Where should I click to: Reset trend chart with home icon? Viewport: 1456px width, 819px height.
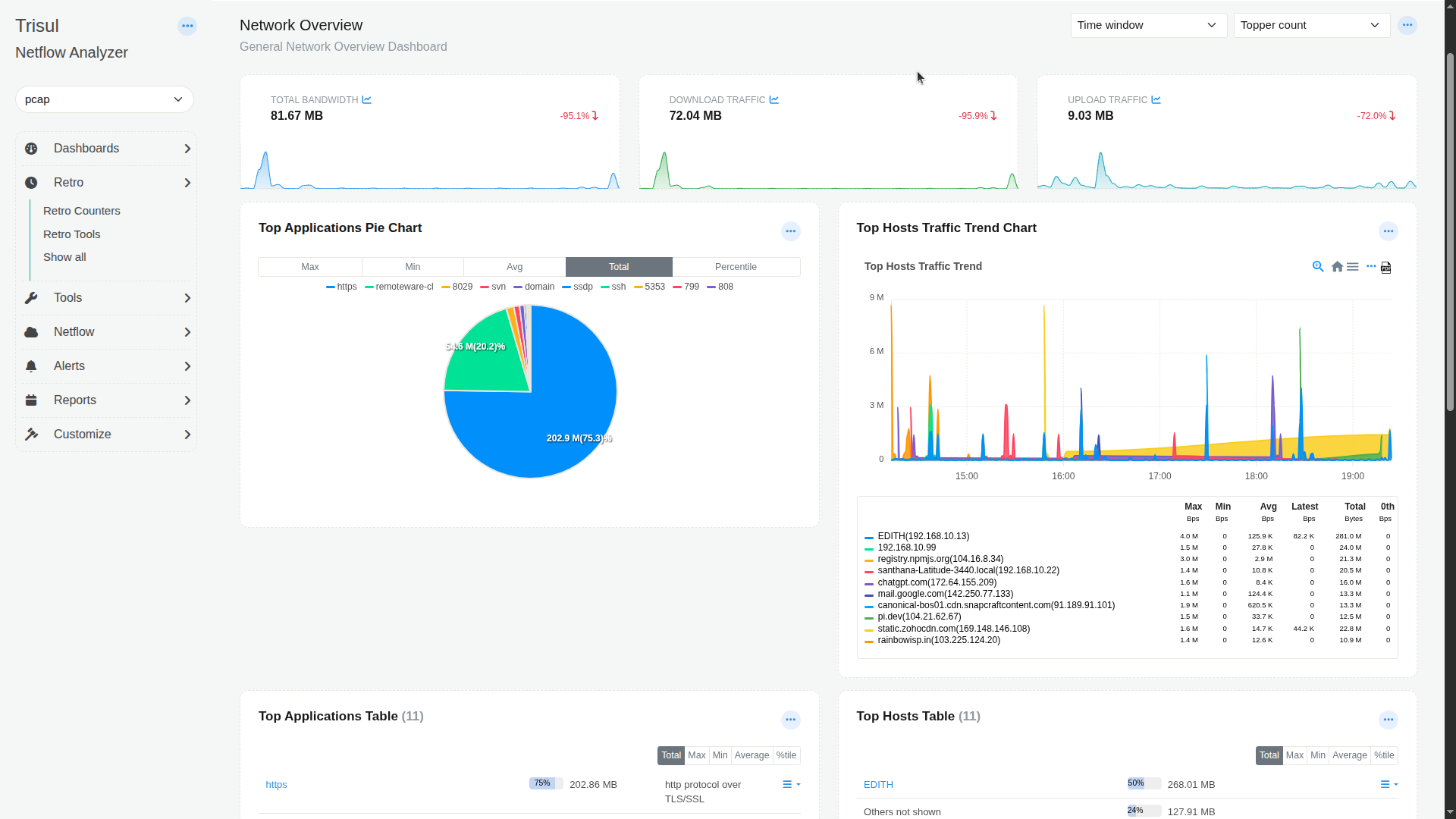[x=1337, y=267]
